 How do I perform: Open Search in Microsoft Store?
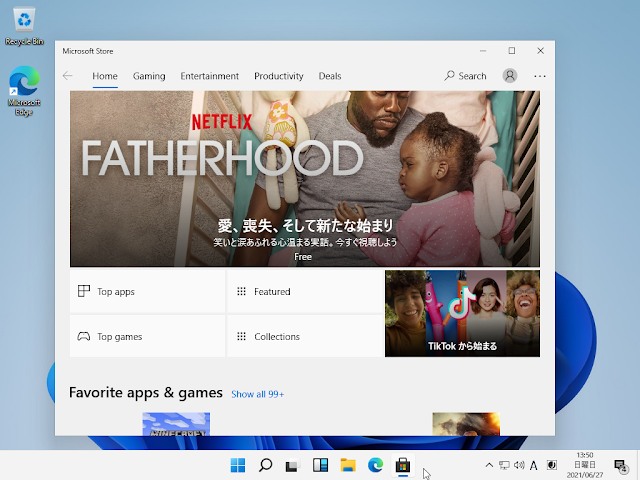pos(465,76)
